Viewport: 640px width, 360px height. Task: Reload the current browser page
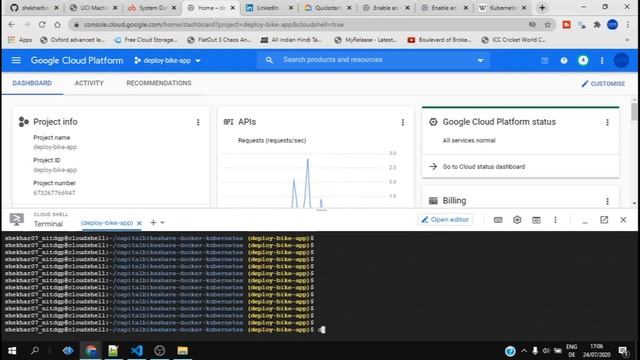(x=42, y=24)
